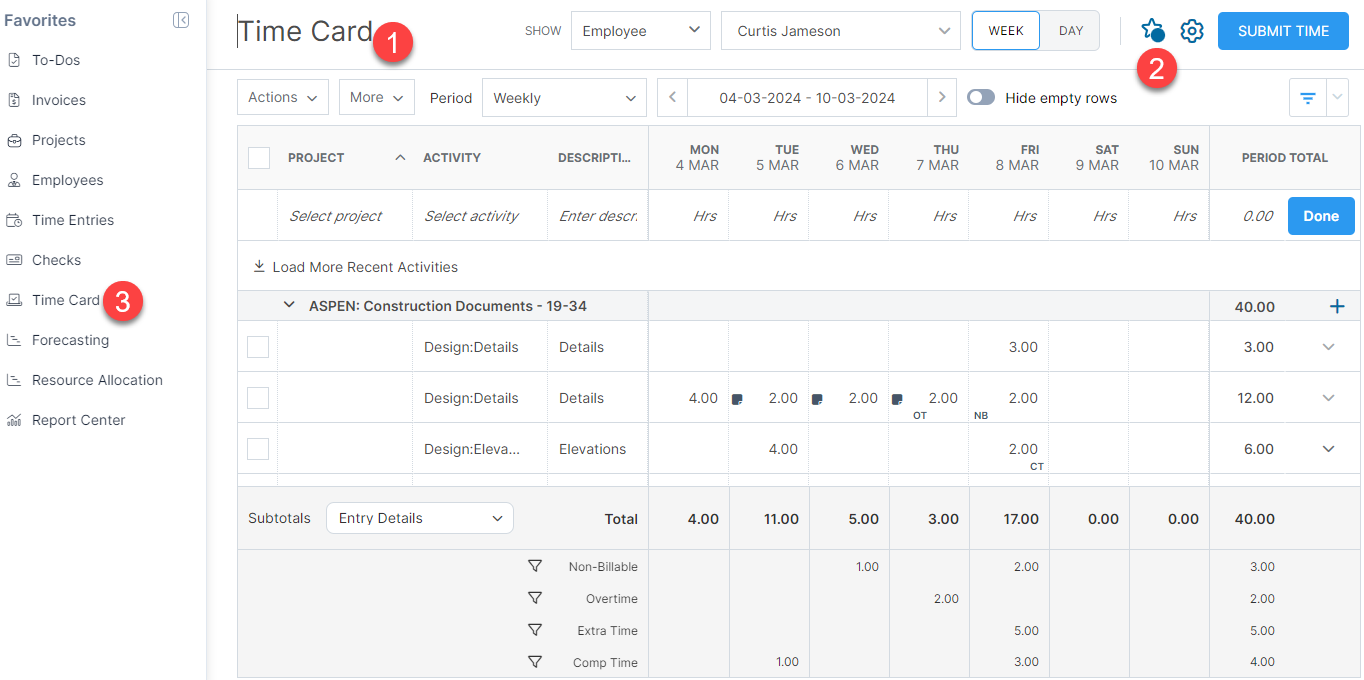Click the 04-03-2024 date range field
The width and height of the screenshot is (1364, 680).
point(807,97)
